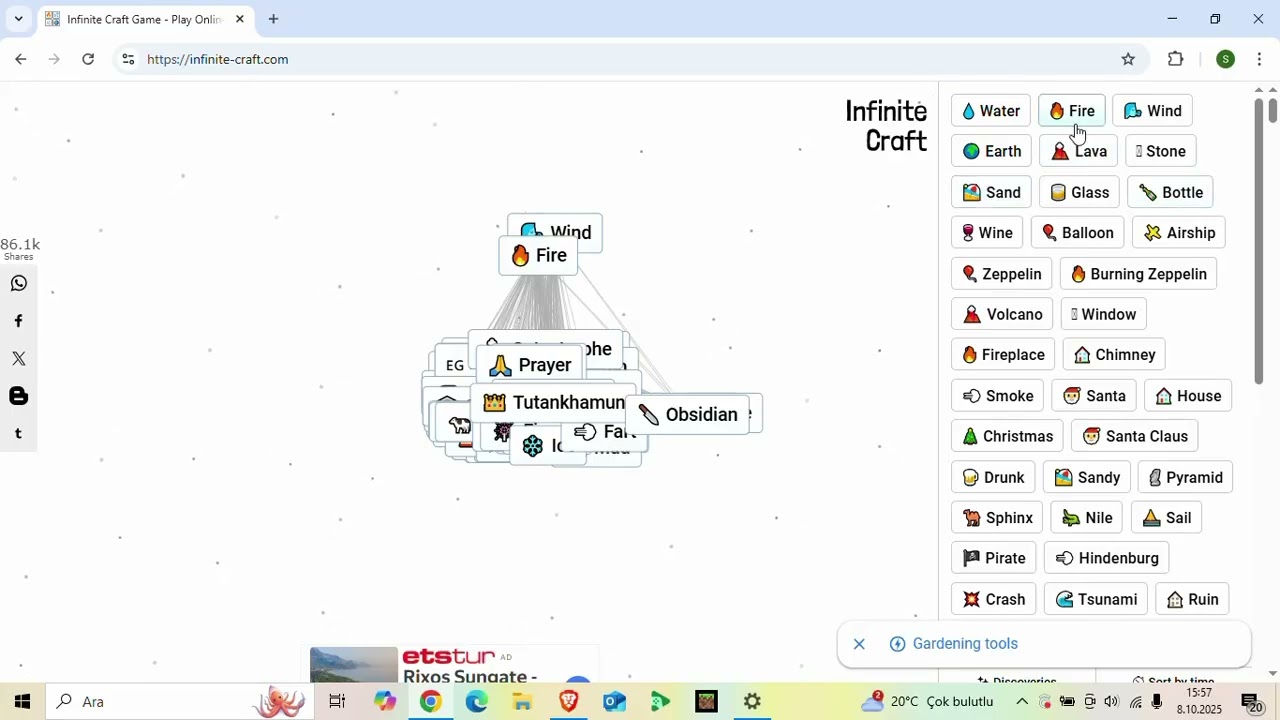Click the Earth element chip
The height and width of the screenshot is (720, 1280).
click(991, 152)
